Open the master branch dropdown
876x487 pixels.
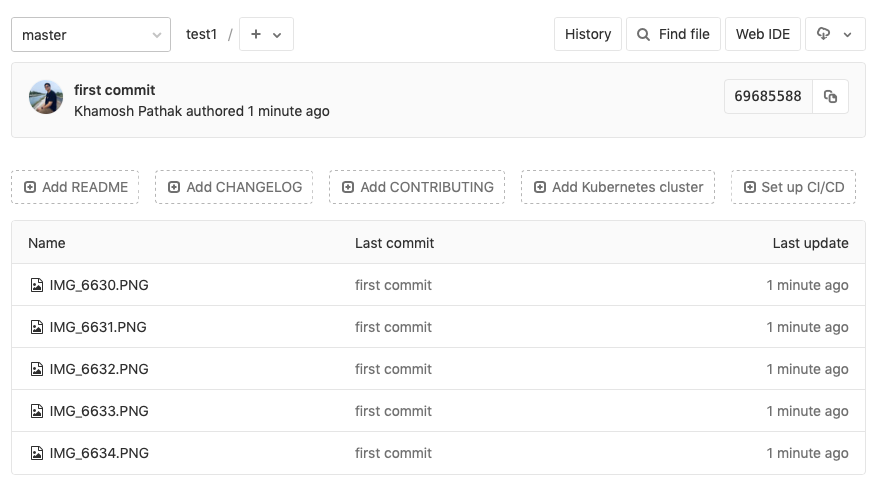coord(90,34)
